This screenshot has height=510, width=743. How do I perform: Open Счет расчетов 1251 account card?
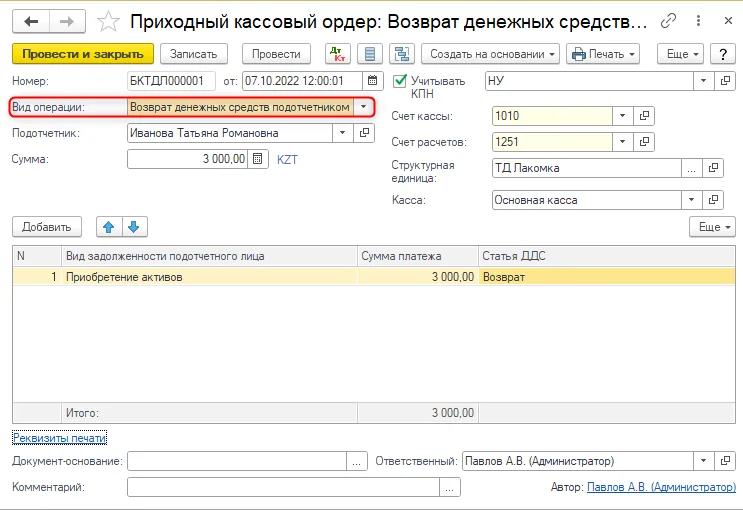pos(644,141)
